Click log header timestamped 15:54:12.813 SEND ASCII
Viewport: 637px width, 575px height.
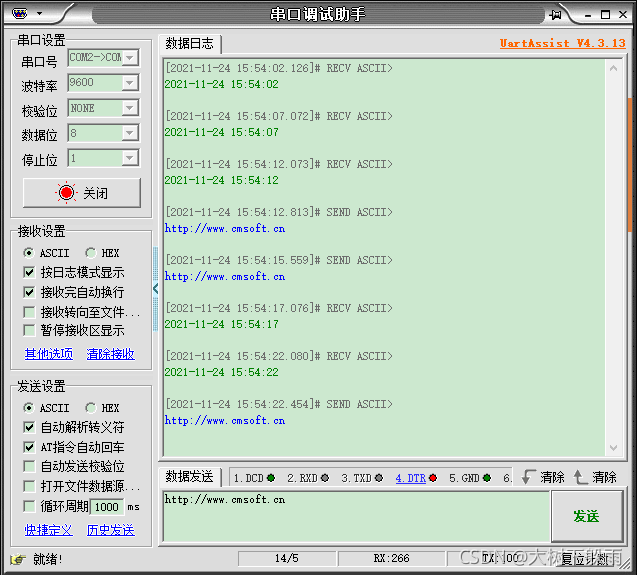pos(279,212)
